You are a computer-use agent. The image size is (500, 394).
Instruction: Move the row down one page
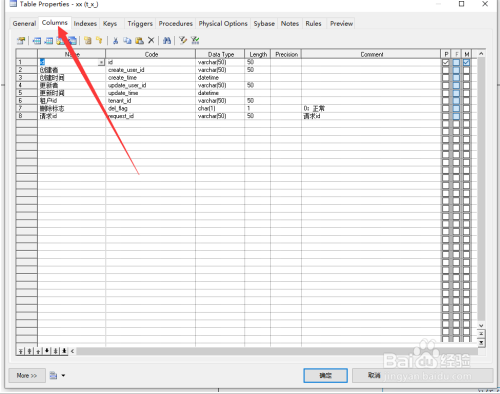point(56,351)
